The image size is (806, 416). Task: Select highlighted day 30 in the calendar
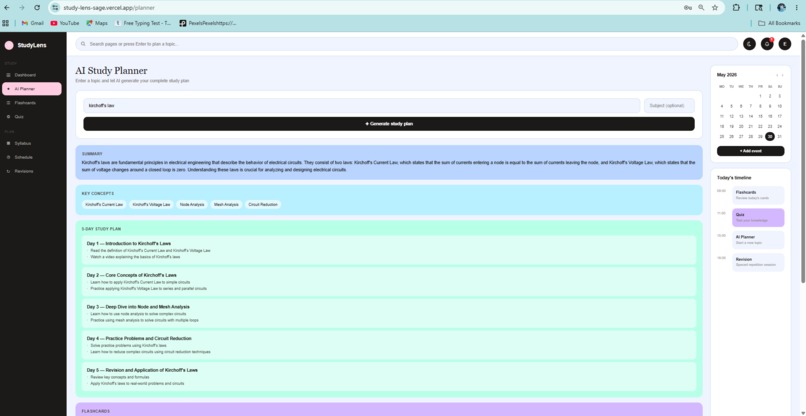pyautogui.click(x=770, y=136)
